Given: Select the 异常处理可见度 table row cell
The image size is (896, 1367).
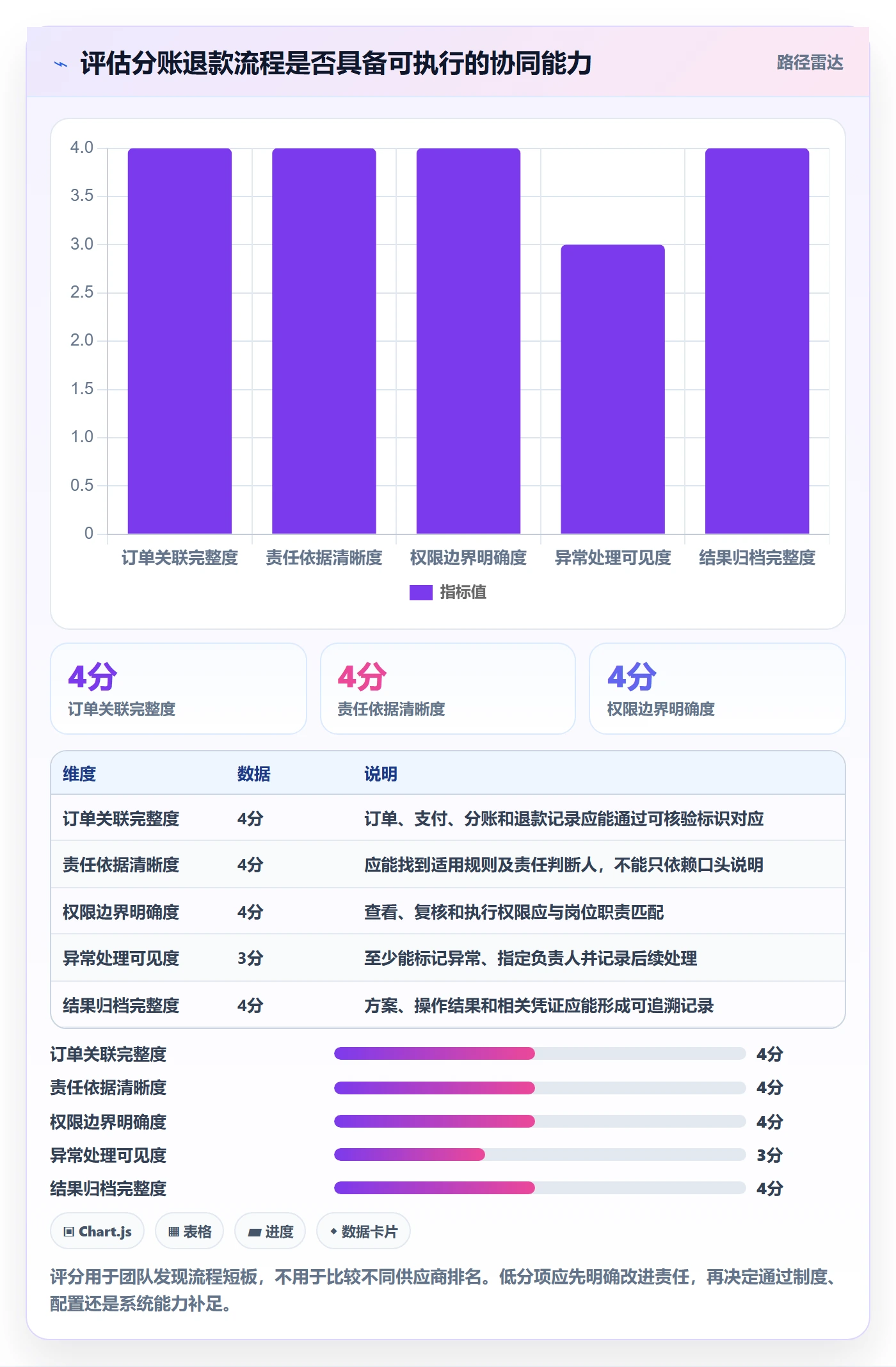Looking at the screenshot, I should pyautogui.click(x=121, y=958).
